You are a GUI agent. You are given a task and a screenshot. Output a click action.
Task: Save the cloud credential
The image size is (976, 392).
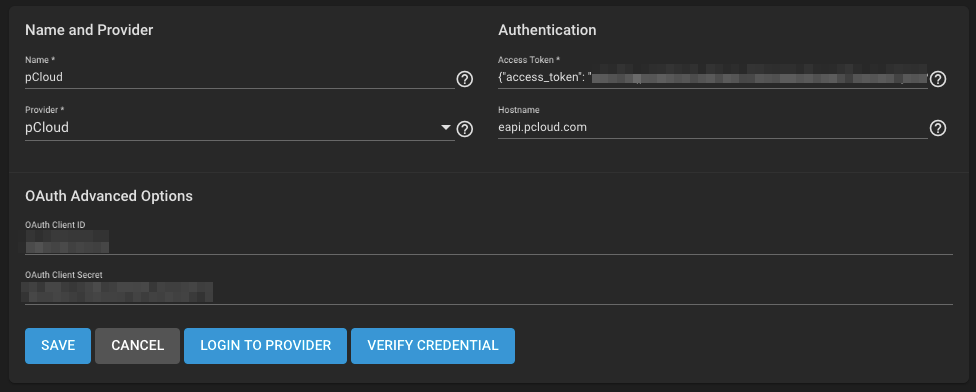click(x=58, y=345)
